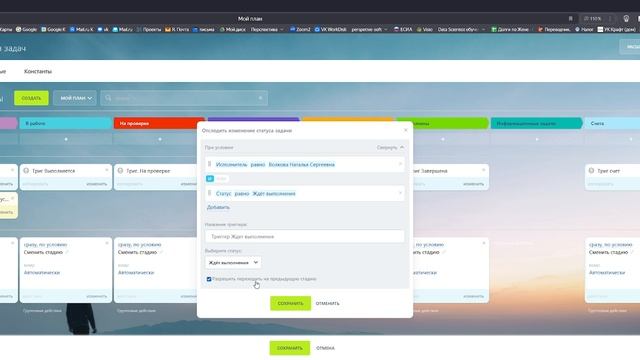This screenshot has height=360, width=640.
Task: Switch to the Константы tab
Action: [38, 71]
